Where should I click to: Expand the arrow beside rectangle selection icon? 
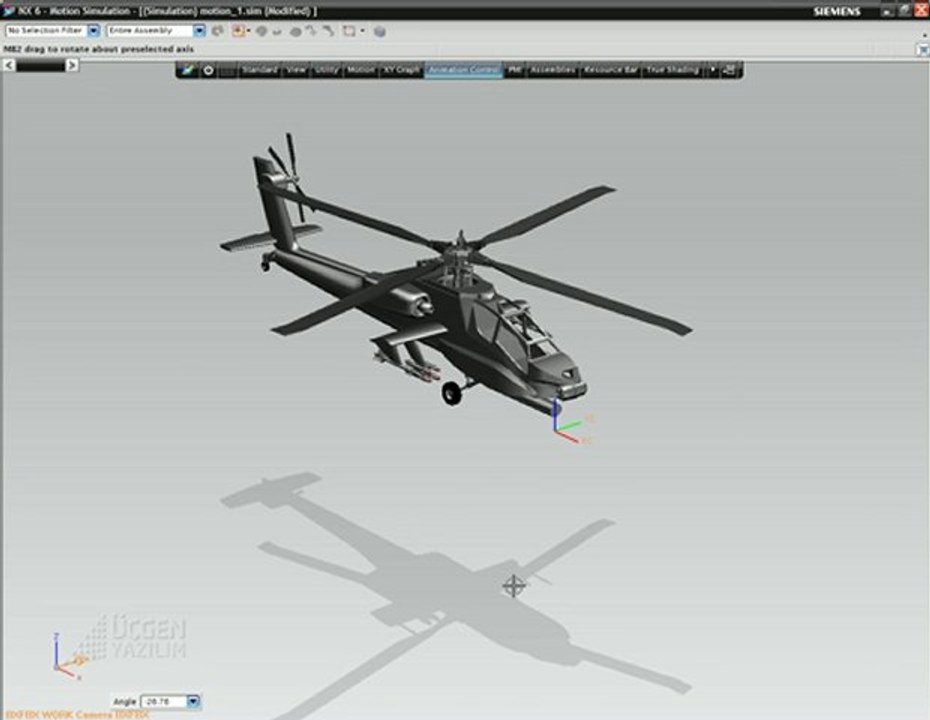click(x=362, y=31)
